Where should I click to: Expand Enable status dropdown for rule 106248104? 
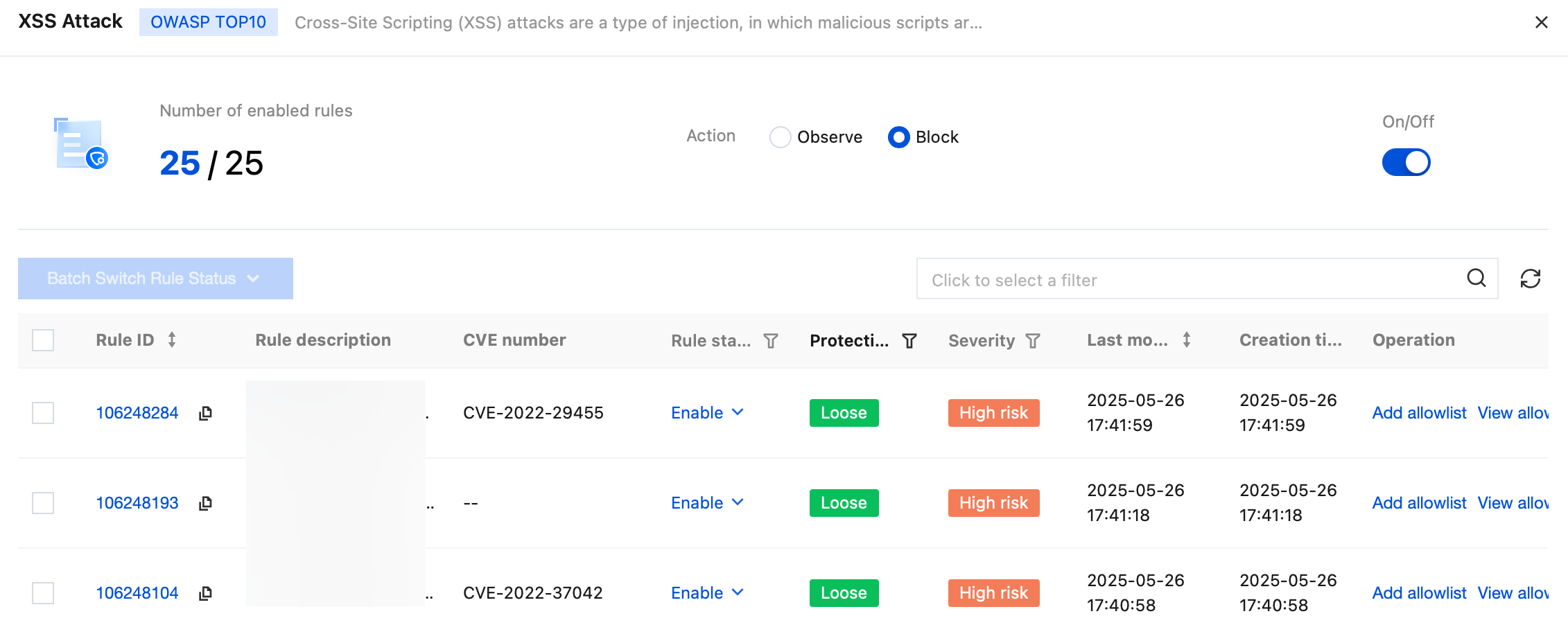click(x=707, y=593)
